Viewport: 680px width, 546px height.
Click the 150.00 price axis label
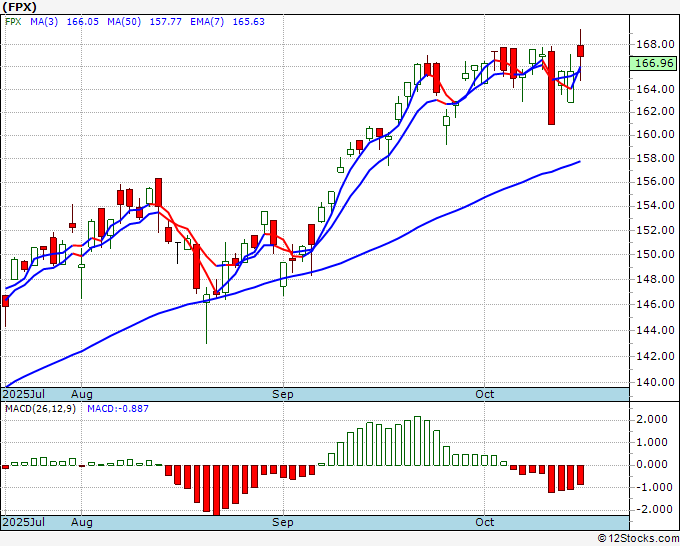tap(655, 254)
